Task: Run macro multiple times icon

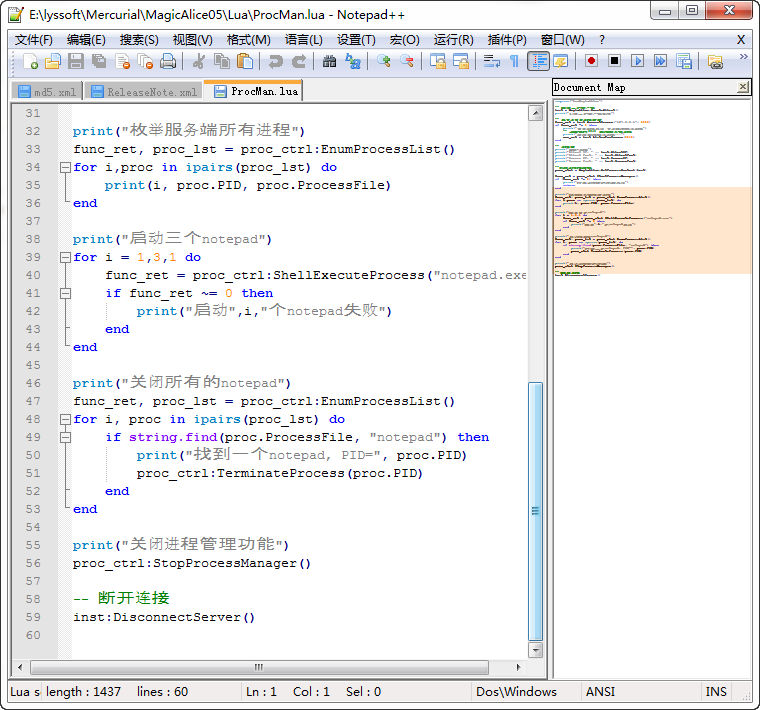Action: click(660, 61)
